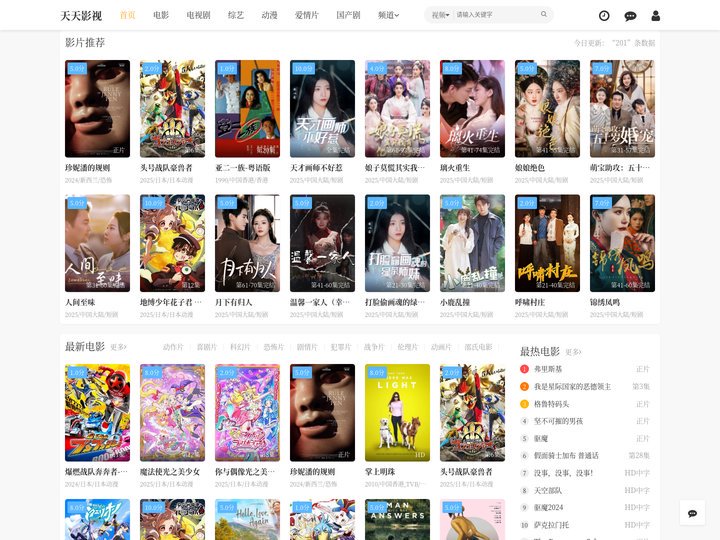Image resolution: width=720 pixels, height=540 pixels.
Task: Filter latest movies by 剧情片
Action: tap(307, 347)
